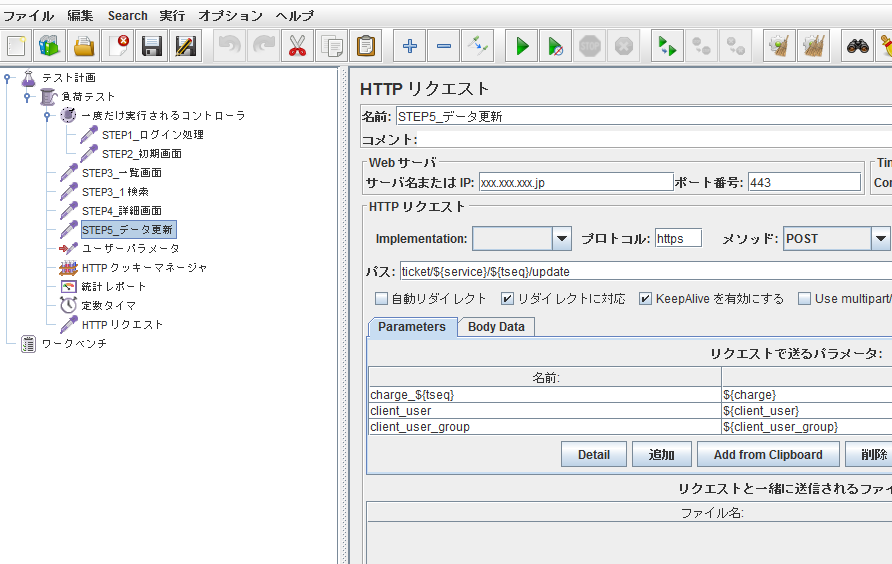Start test without pauses icon

[x=556, y=46]
